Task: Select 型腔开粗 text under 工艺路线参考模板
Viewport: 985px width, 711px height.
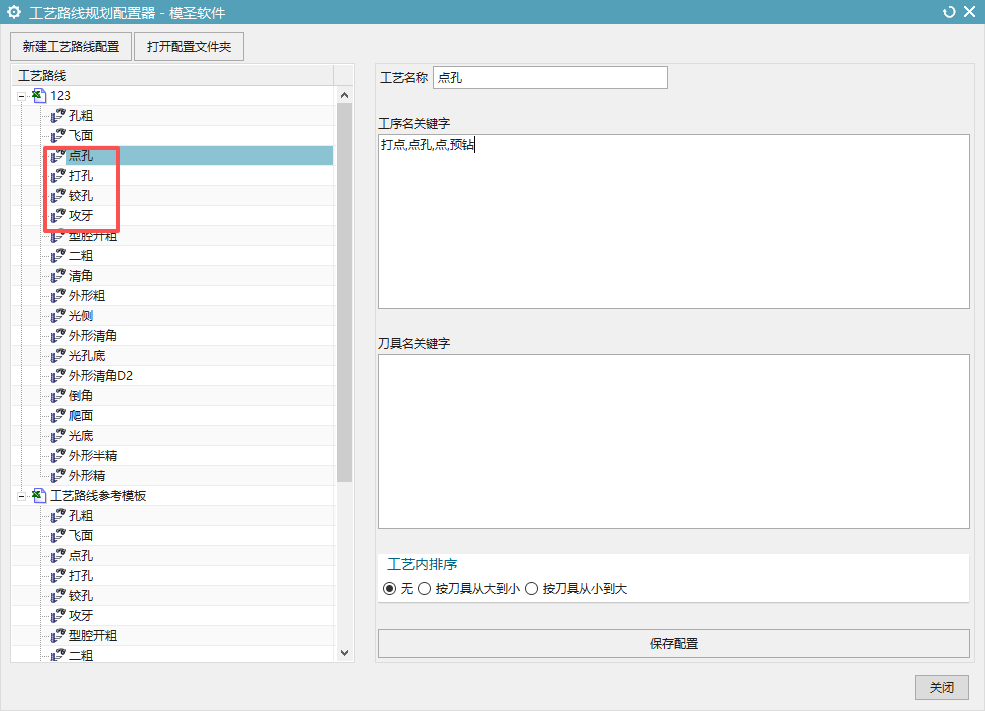Action: [93, 636]
